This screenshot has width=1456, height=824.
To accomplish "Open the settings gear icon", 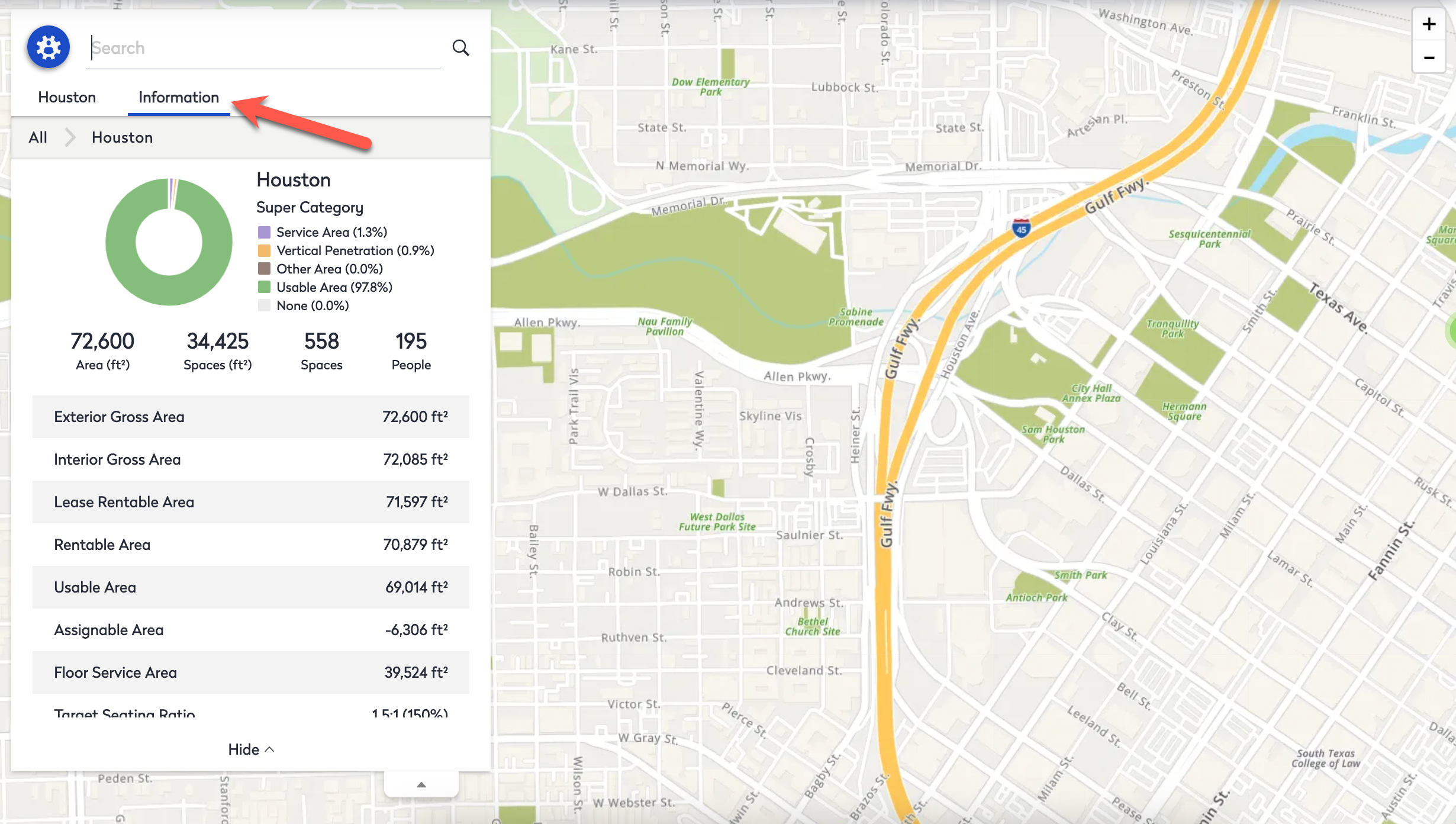I will point(49,47).
